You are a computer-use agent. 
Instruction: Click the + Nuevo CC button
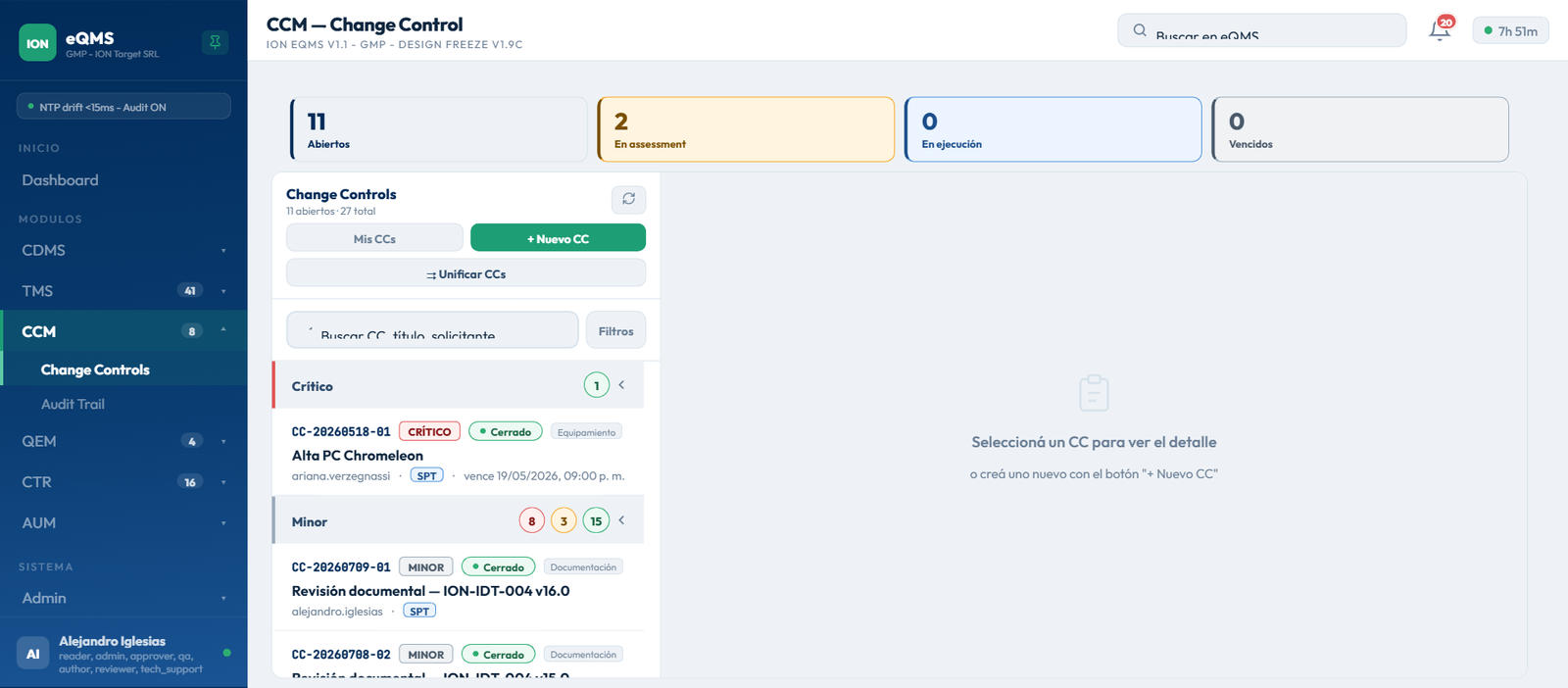click(x=558, y=238)
